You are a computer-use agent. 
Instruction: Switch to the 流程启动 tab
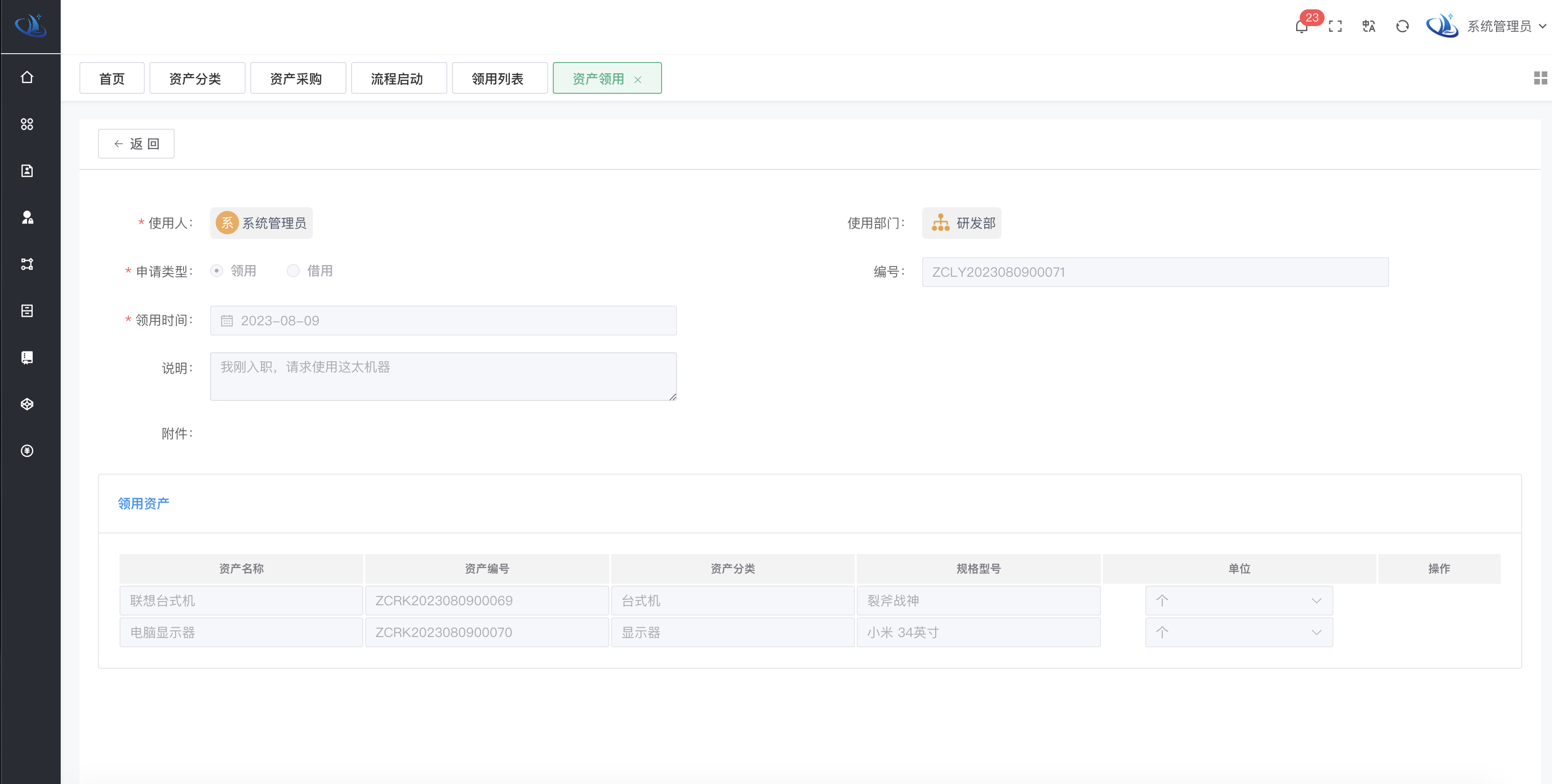click(399, 78)
